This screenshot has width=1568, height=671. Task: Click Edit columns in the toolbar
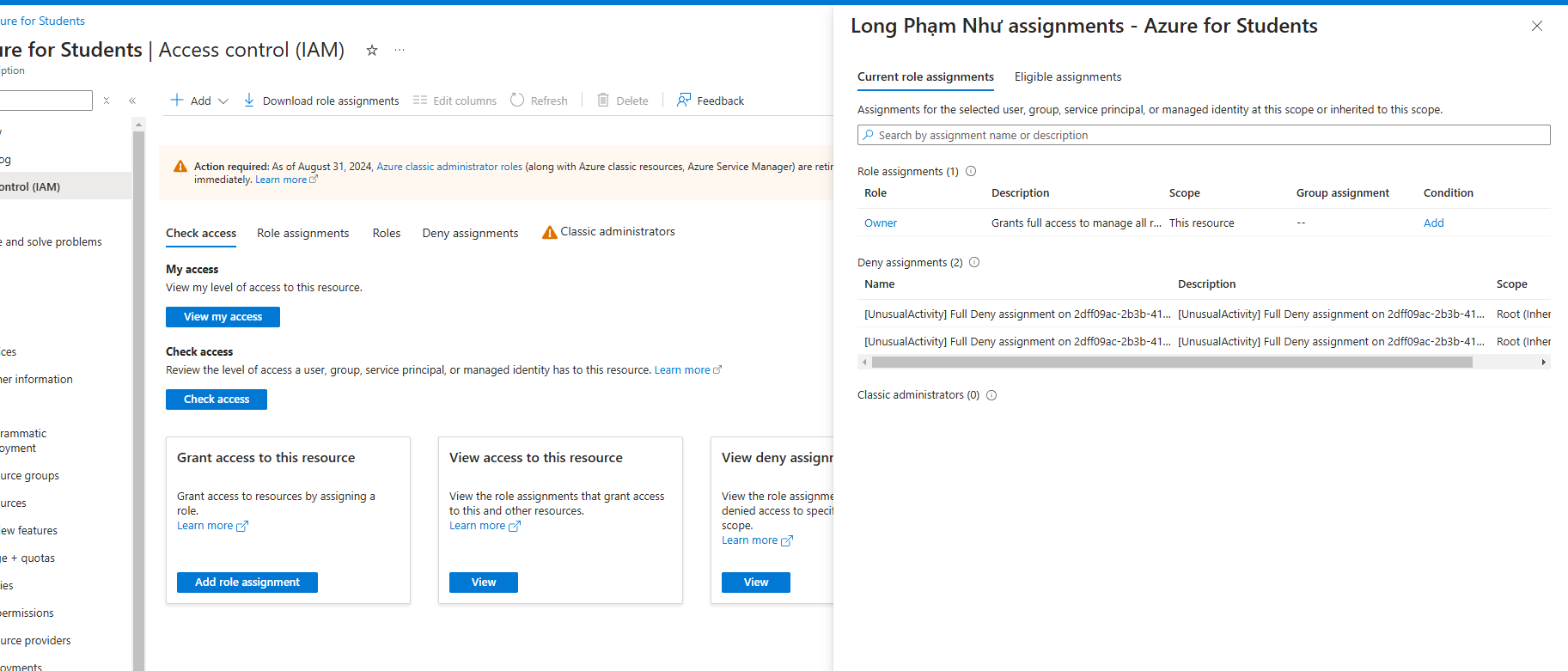(x=455, y=101)
